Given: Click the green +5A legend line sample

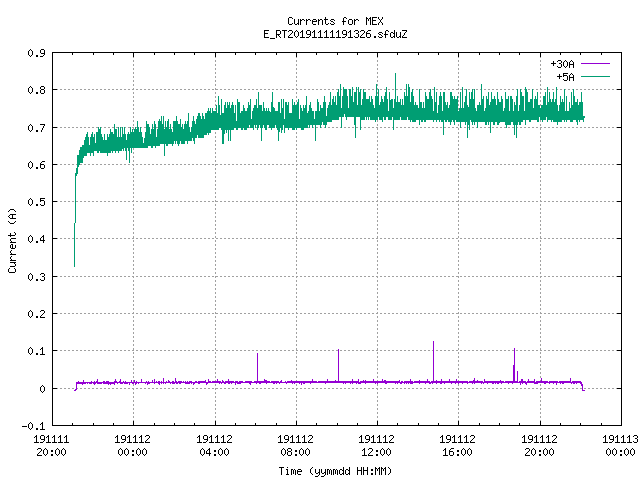Looking at the screenshot, I should click(x=595, y=76).
